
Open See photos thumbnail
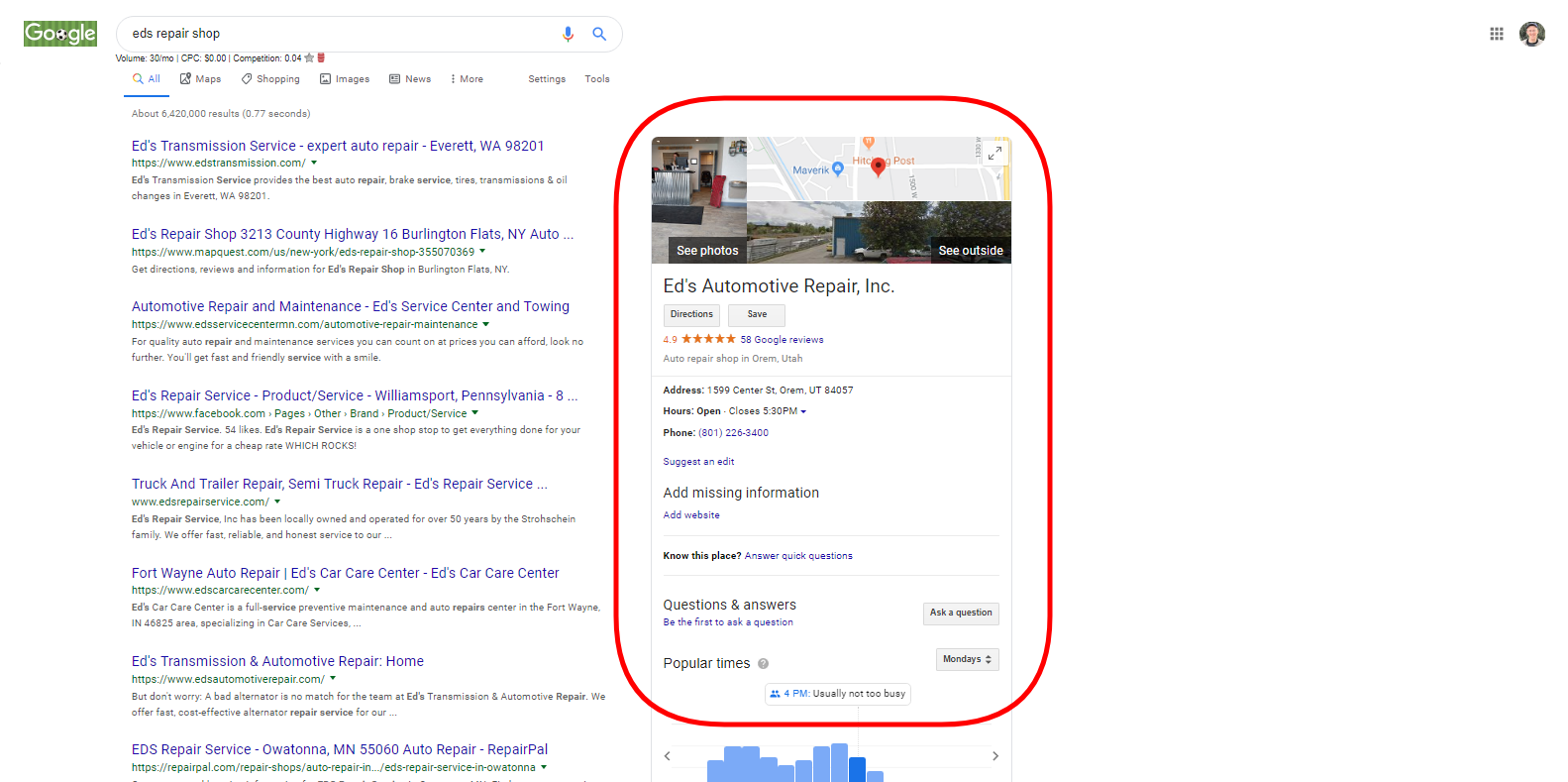(x=699, y=200)
